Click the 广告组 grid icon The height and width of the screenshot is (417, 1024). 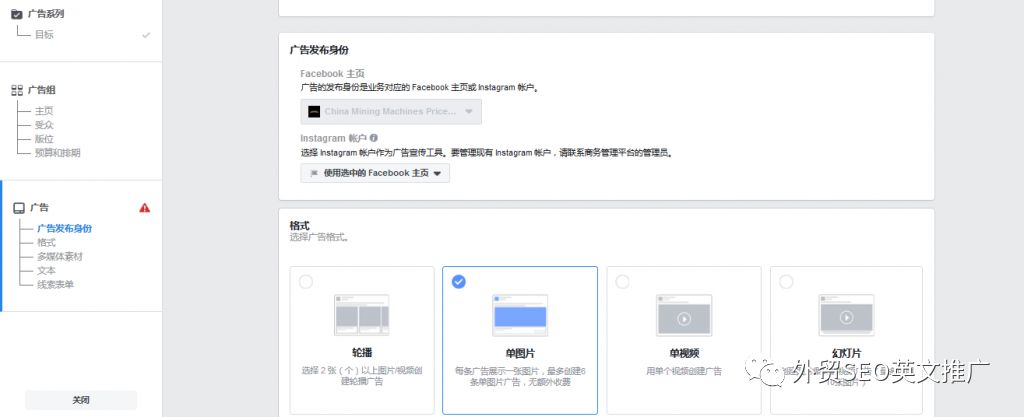click(17, 91)
